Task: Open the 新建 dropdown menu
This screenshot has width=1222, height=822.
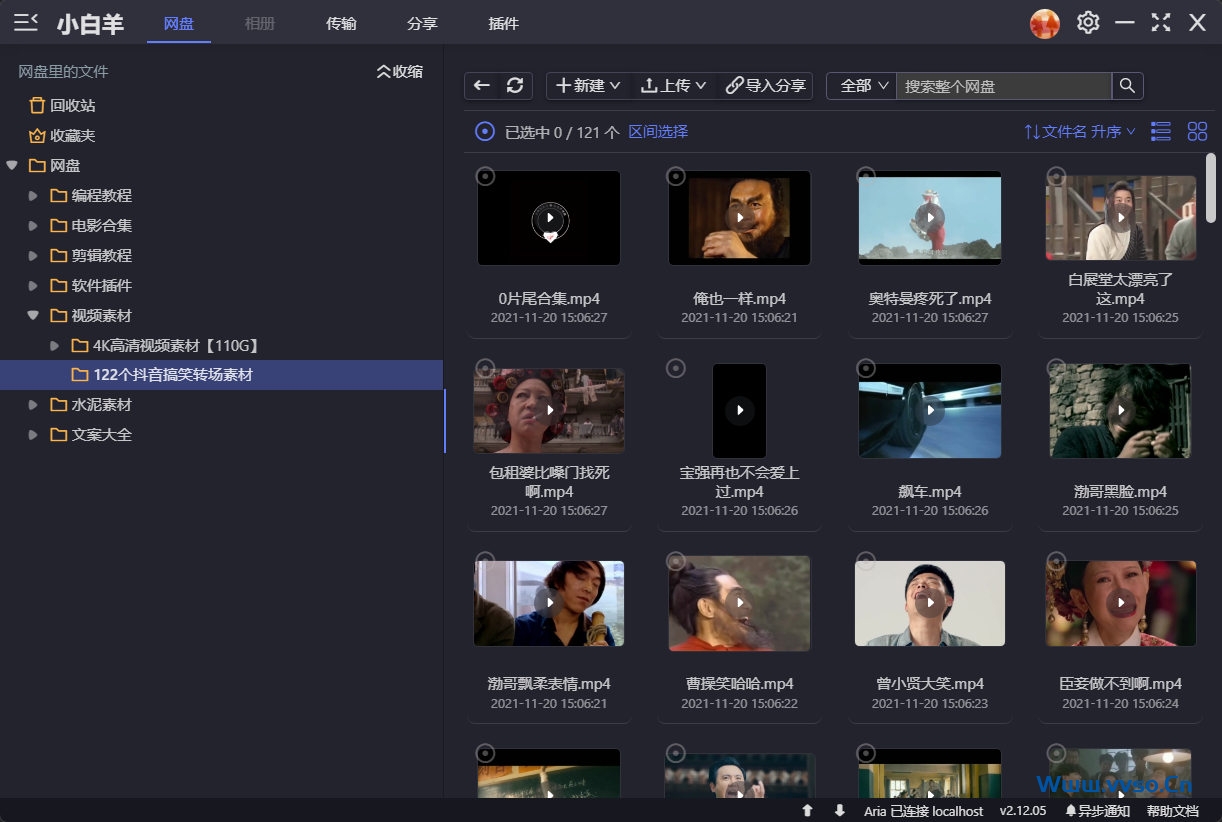Action: point(587,86)
